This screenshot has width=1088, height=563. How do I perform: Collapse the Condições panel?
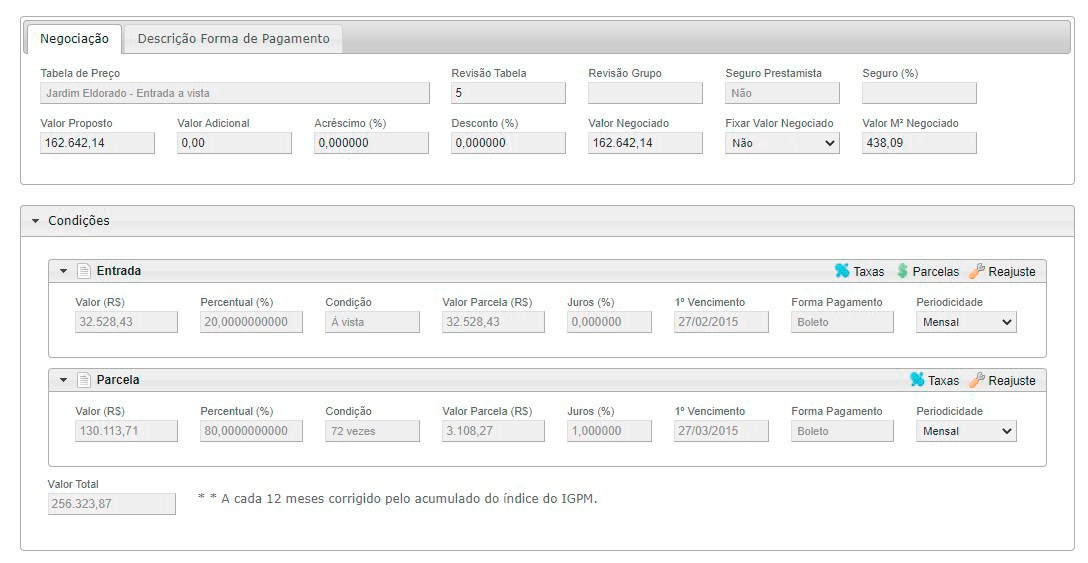point(36,221)
